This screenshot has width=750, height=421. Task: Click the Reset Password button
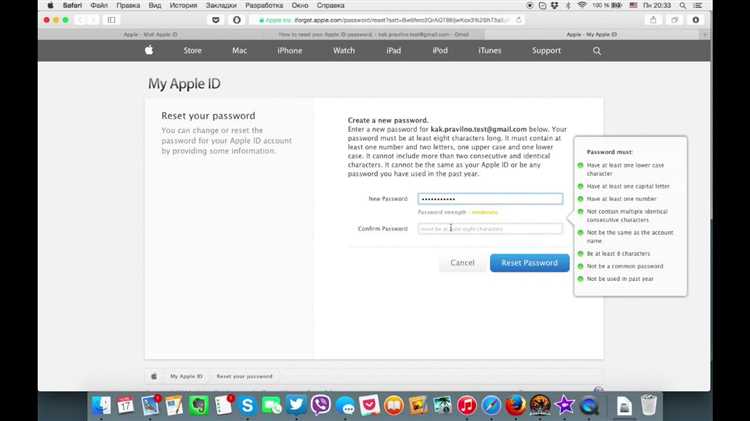[529, 263]
